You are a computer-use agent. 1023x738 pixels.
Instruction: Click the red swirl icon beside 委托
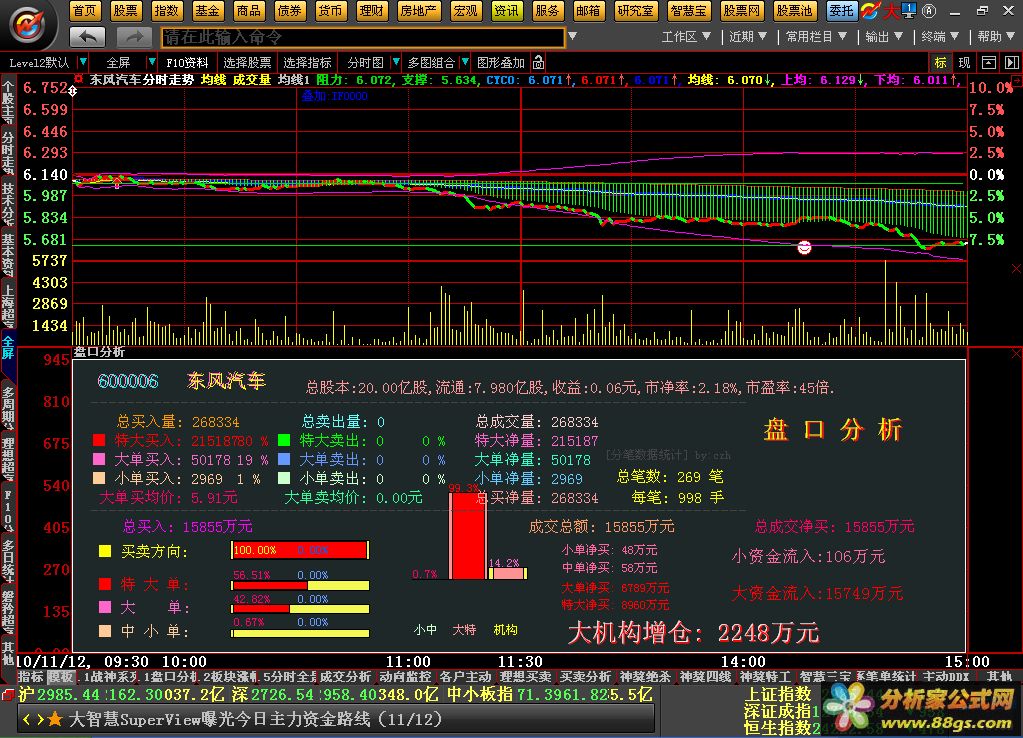click(870, 10)
